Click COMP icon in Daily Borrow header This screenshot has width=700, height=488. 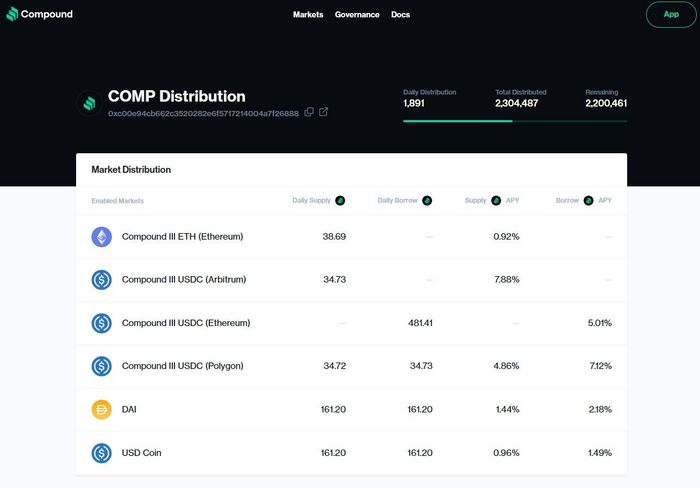(x=427, y=200)
